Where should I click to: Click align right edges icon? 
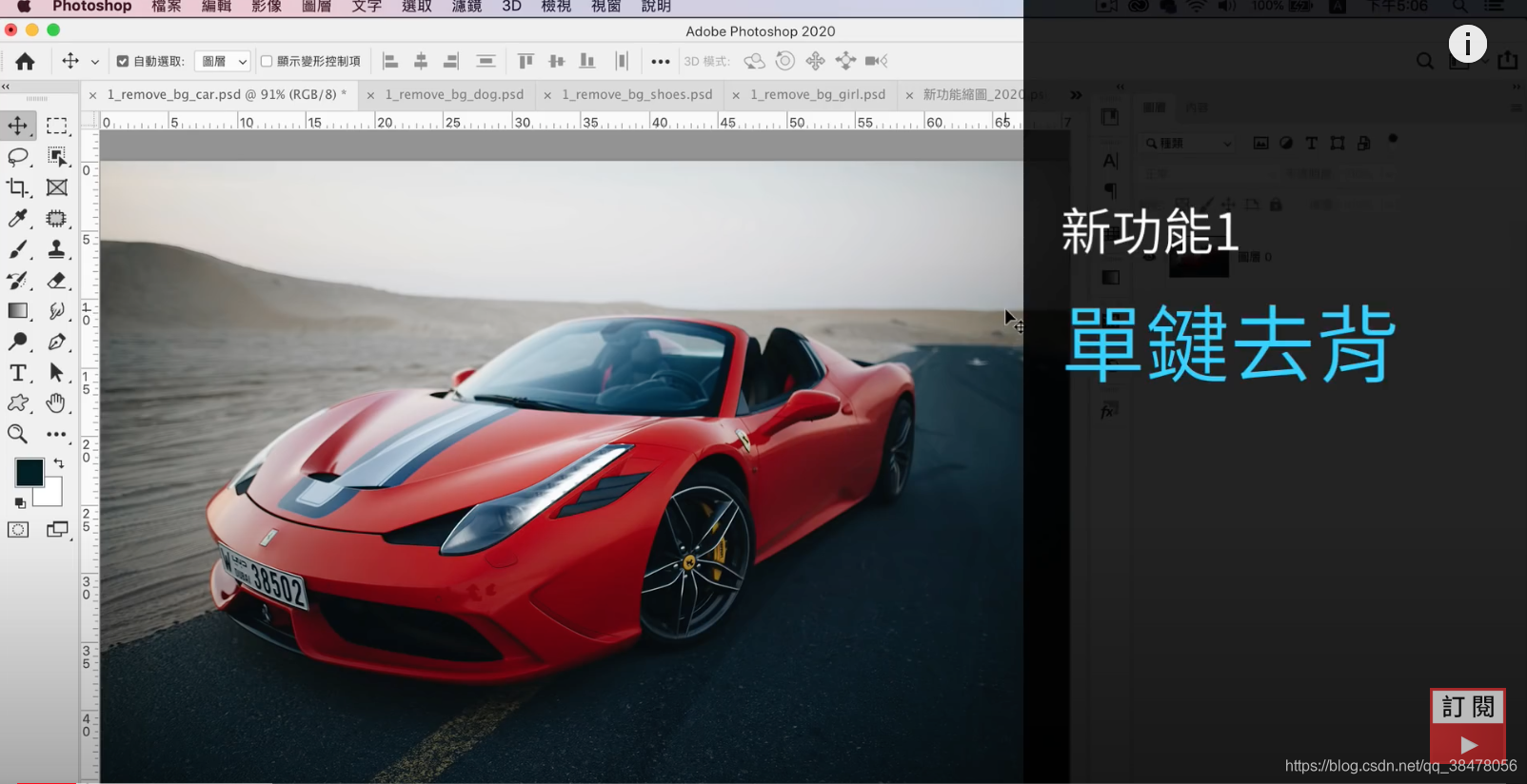450,61
